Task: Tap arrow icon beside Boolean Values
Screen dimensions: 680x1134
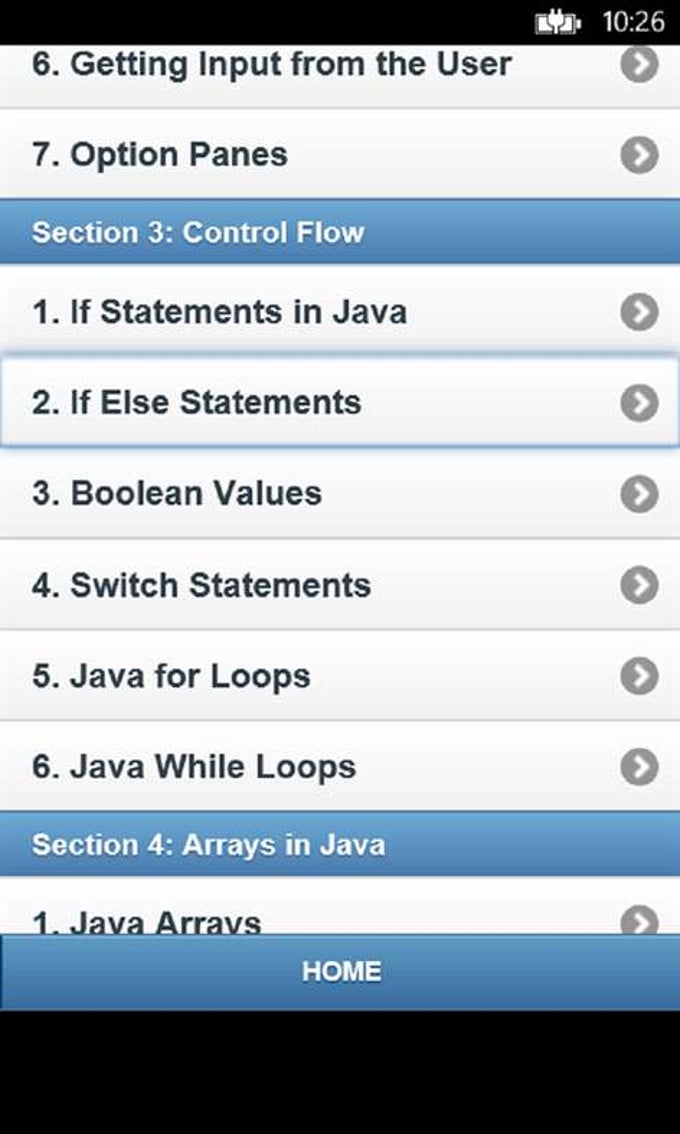Action: [639, 494]
